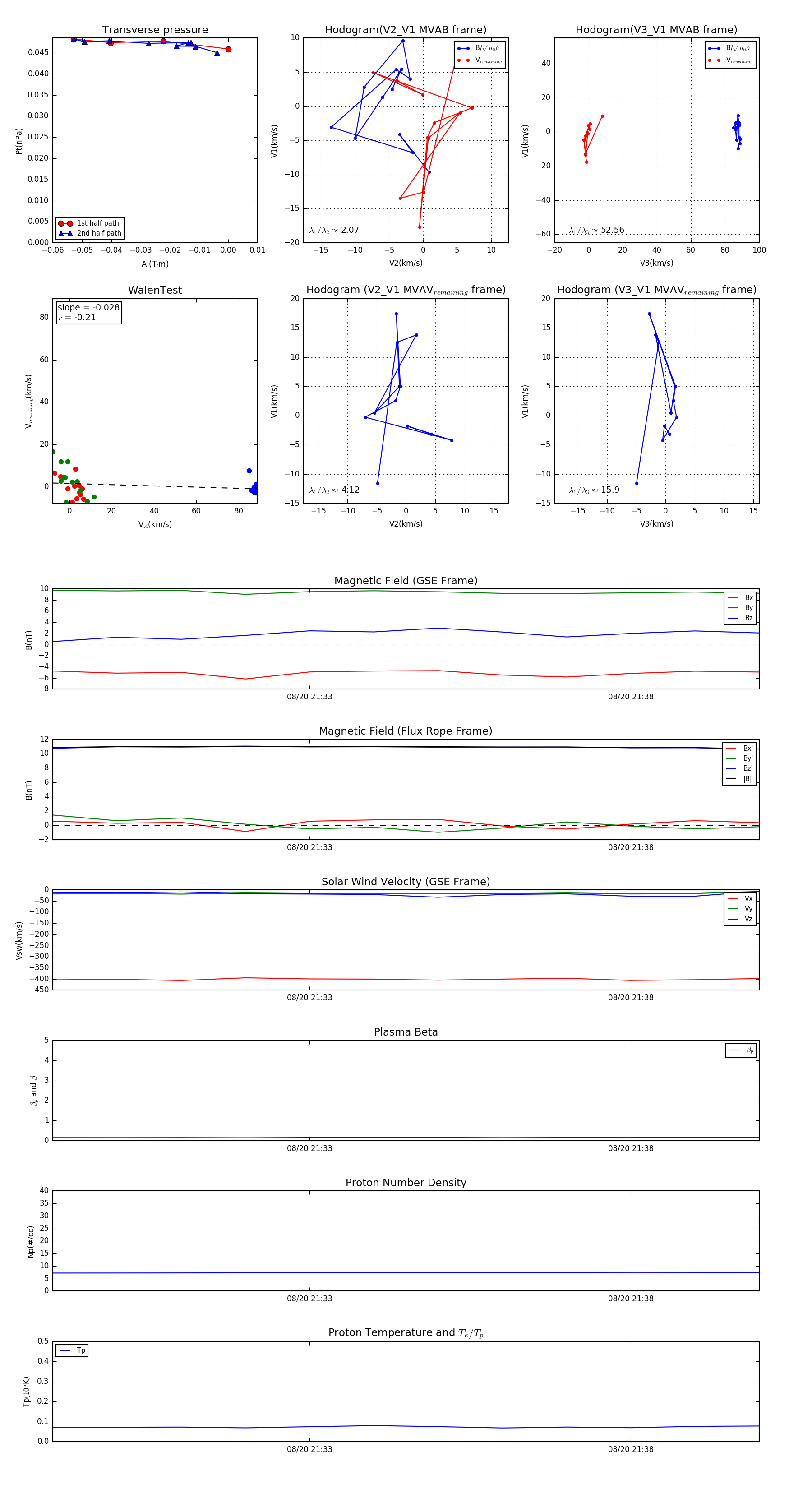The width and height of the screenshot is (812, 1489).
Task: Select V_remaining legend entry in V2_V1 MVAB hodogram
Action: coord(480,60)
